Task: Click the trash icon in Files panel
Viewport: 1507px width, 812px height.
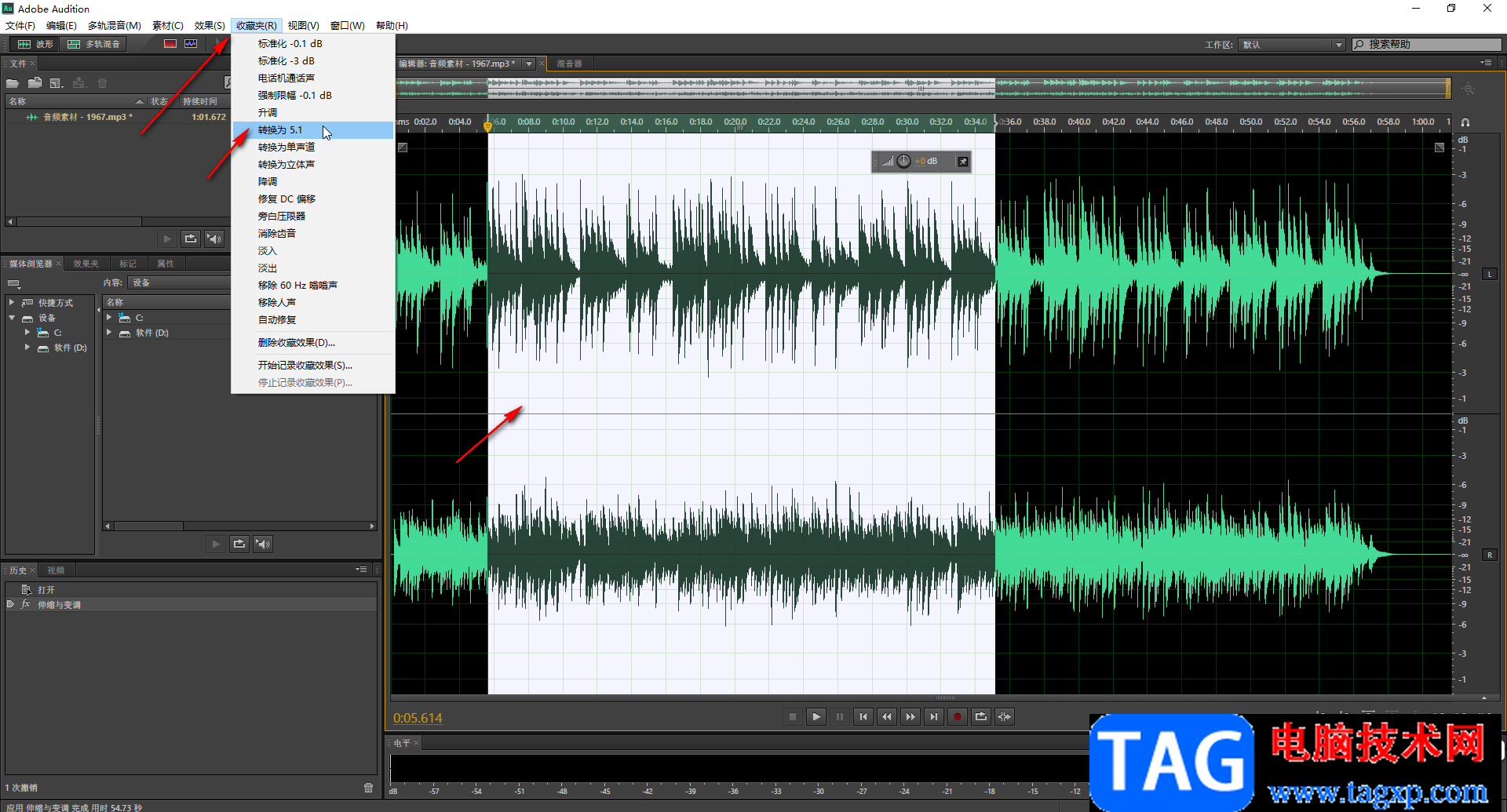Action: (x=102, y=83)
